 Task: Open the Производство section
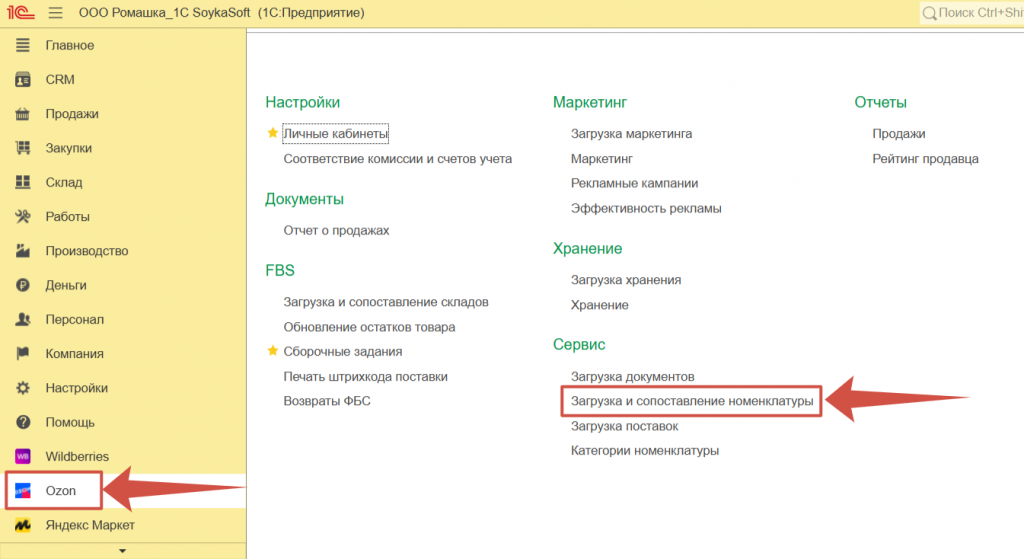86,251
